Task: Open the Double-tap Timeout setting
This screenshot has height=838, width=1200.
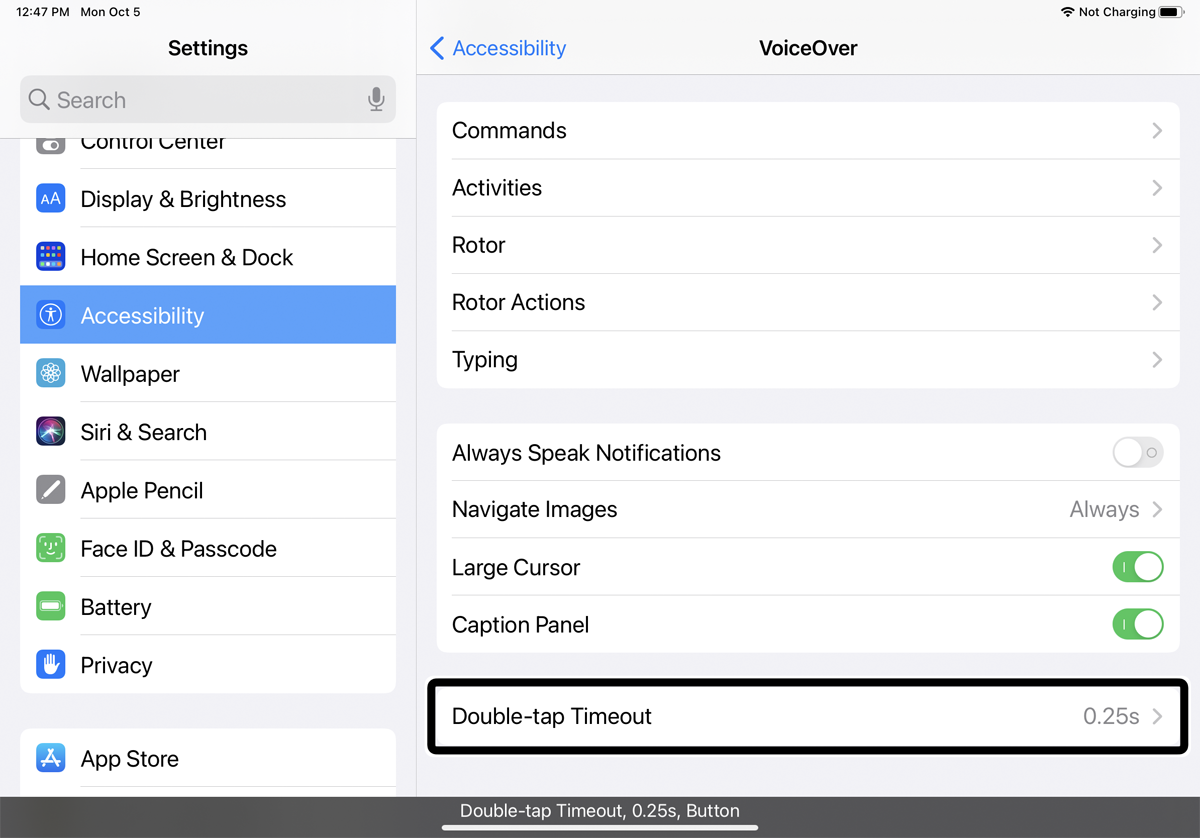Action: 808,716
